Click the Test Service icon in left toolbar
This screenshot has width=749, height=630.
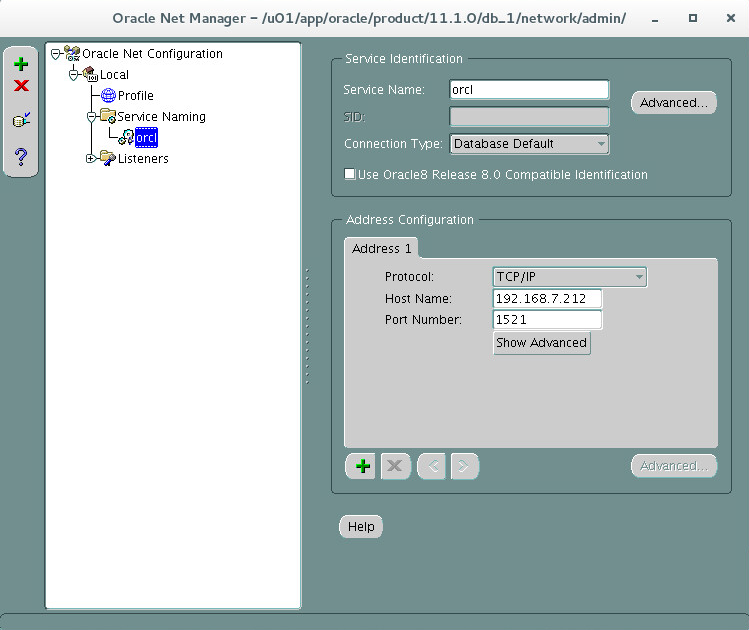21,119
